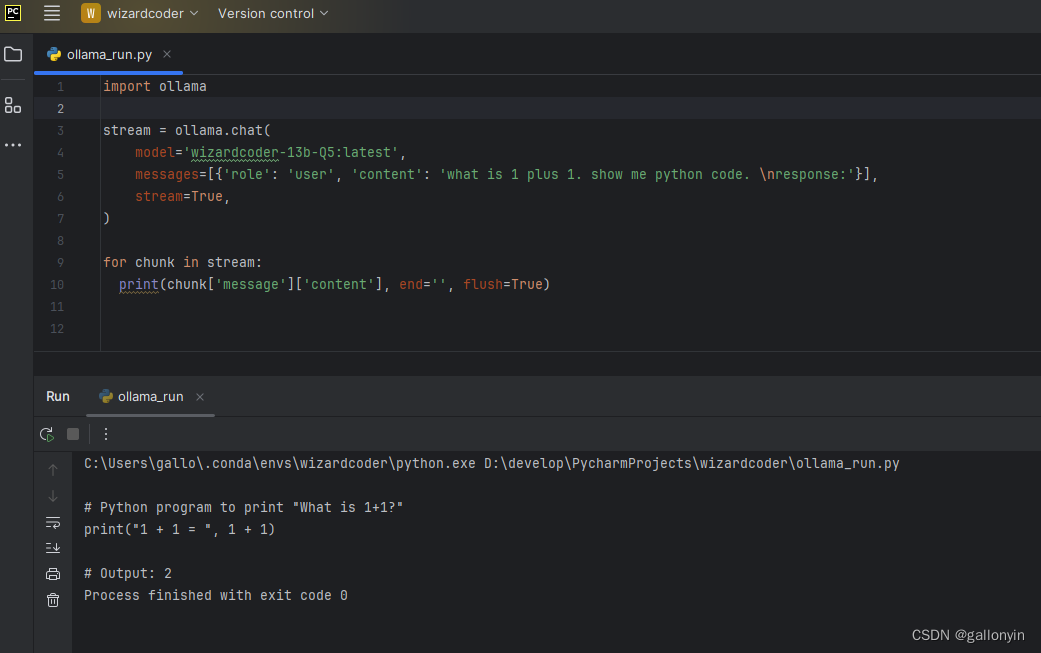Screen dimensions: 1041x653
Task: Click 'stream=True,' on line 6
Action: (183, 196)
